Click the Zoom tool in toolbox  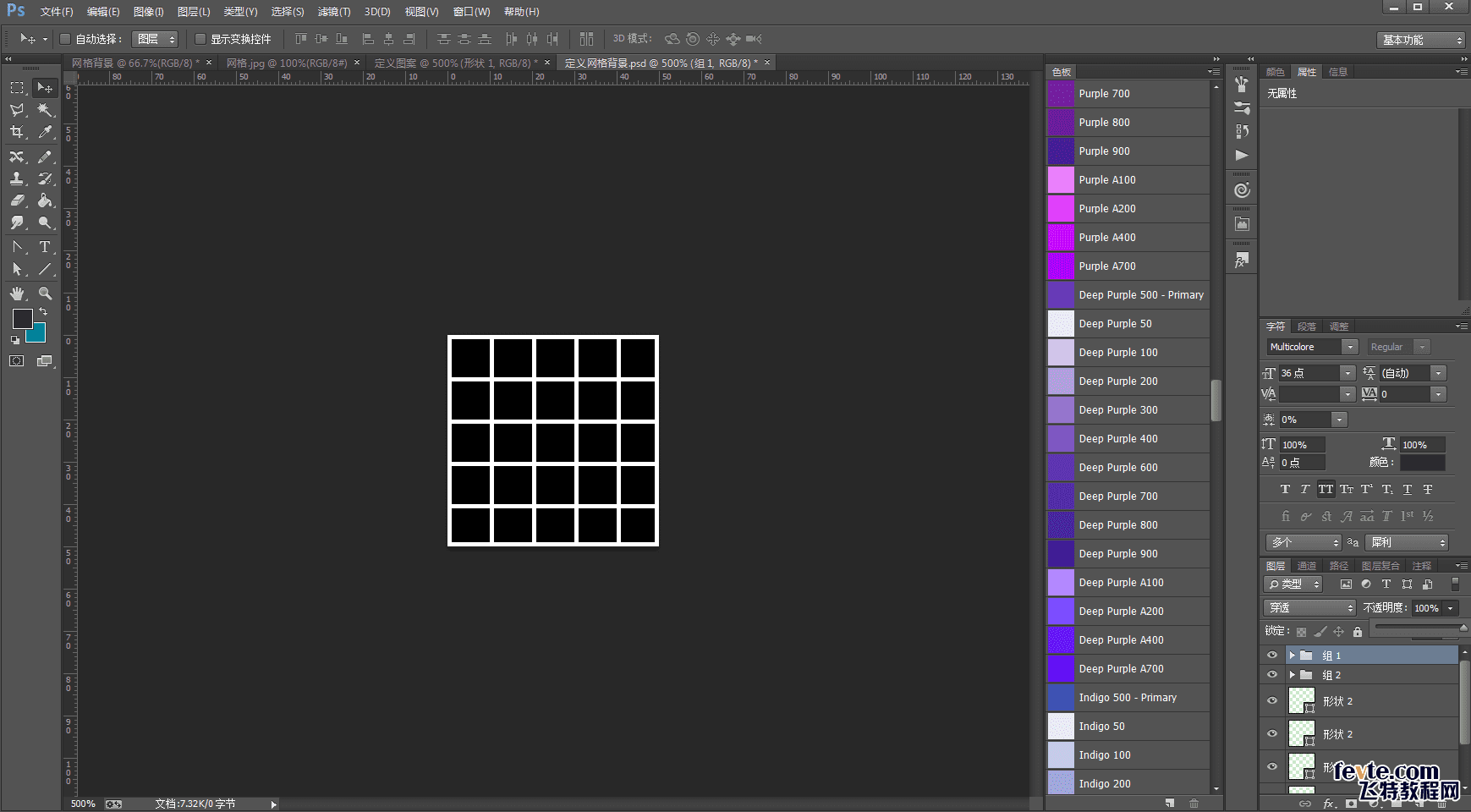46,294
